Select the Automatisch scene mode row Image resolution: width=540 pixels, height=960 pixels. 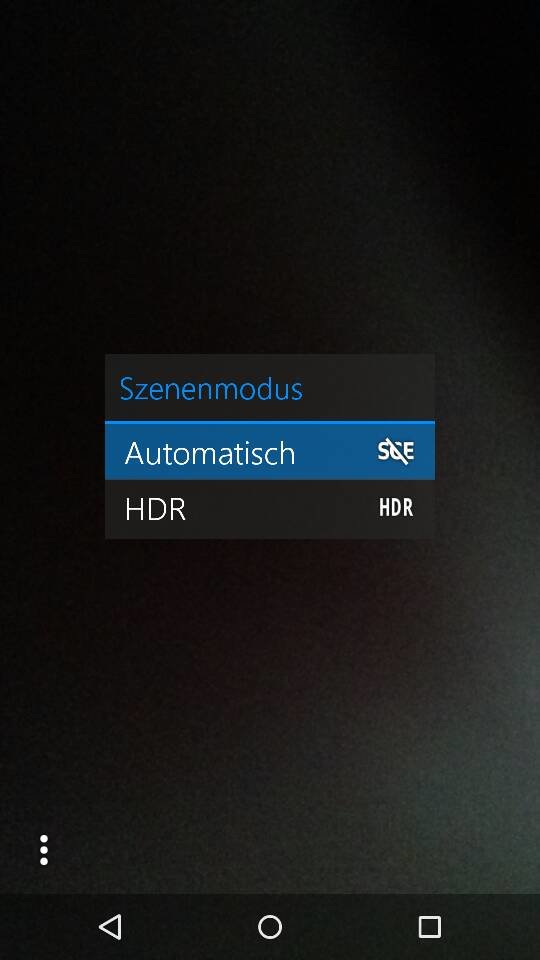point(270,452)
